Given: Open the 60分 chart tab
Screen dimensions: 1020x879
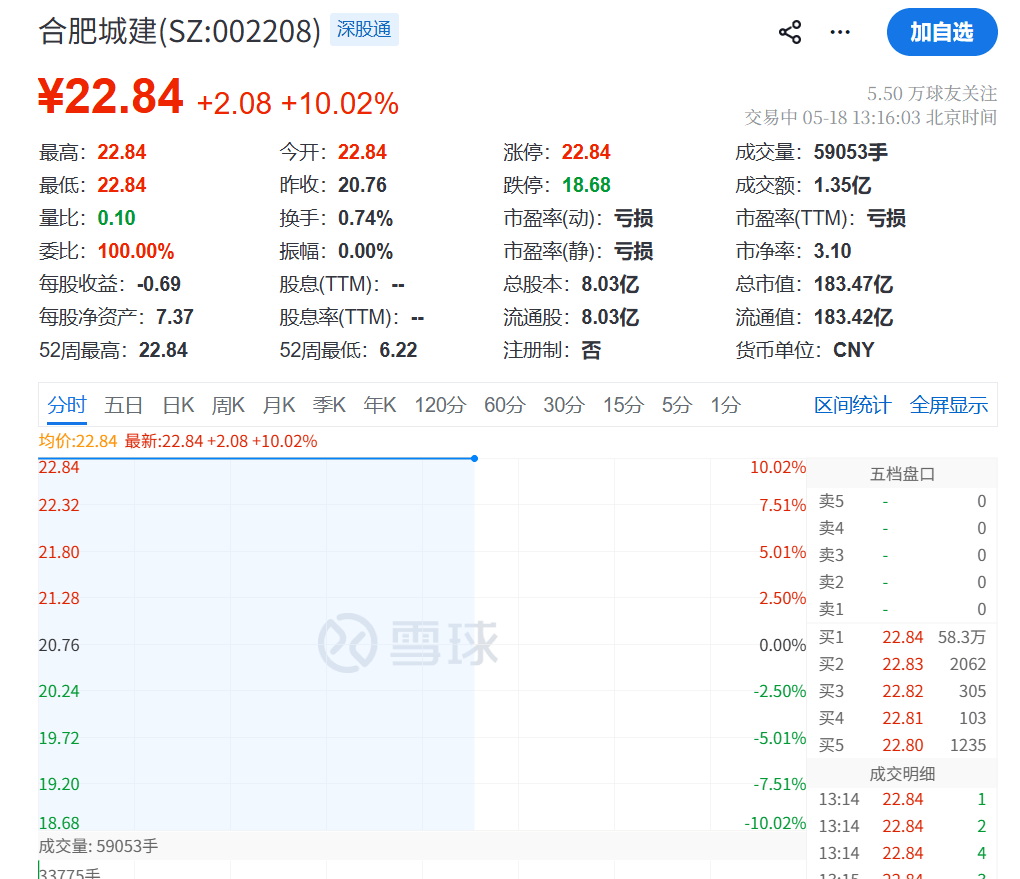Looking at the screenshot, I should 504,405.
